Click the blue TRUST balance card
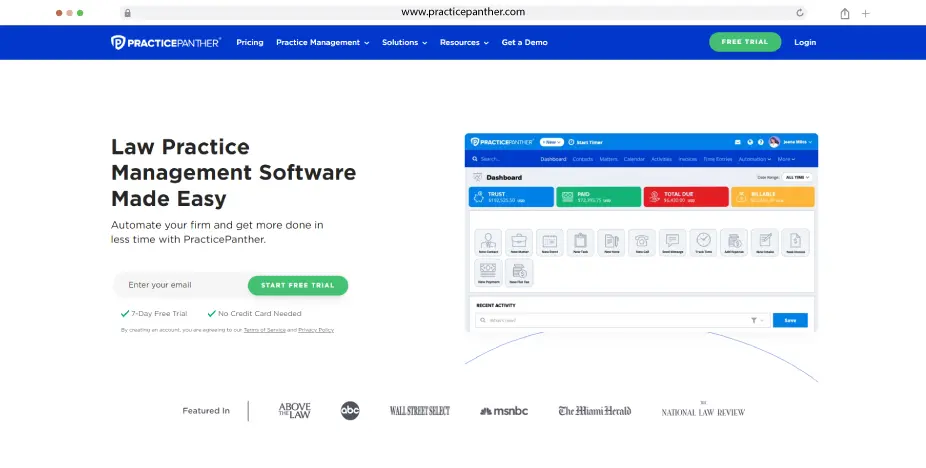This screenshot has height=468, width=926. pos(511,197)
